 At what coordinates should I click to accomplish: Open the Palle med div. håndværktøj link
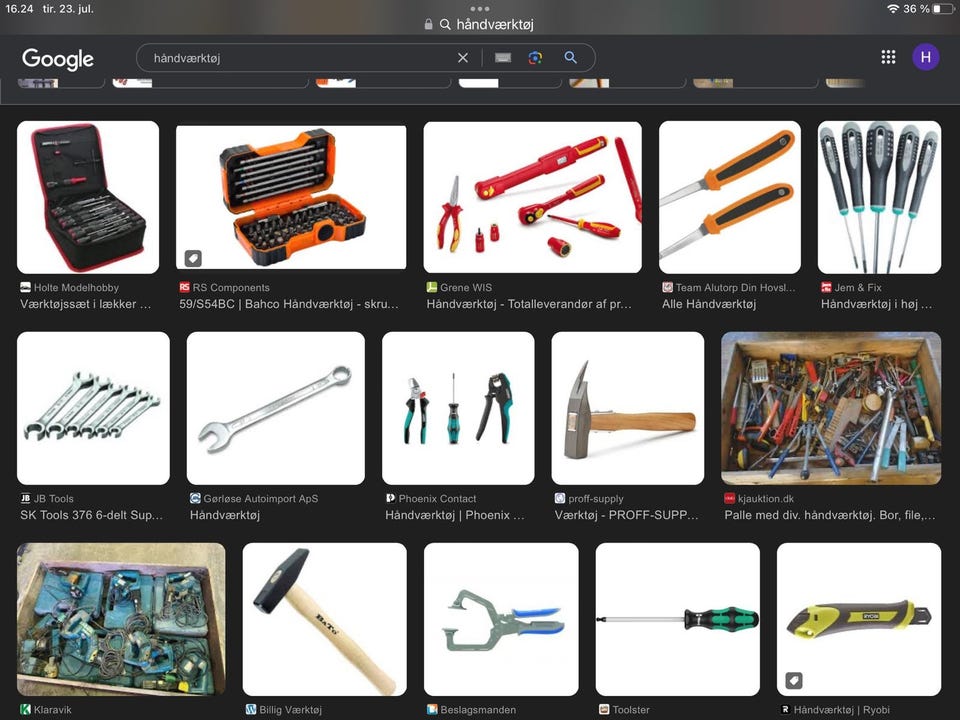(830, 515)
